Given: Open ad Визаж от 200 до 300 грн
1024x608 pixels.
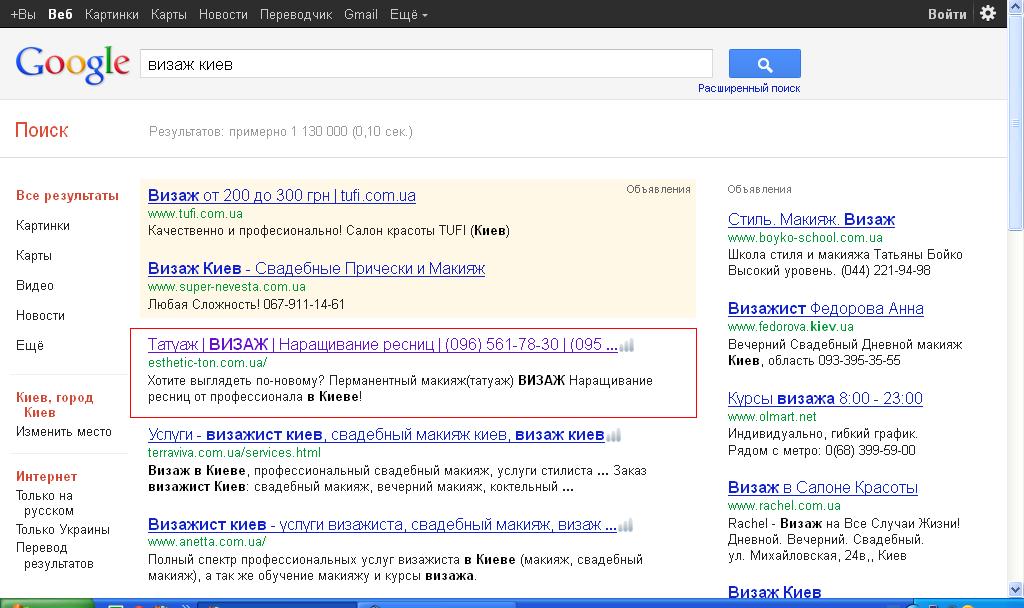Looking at the screenshot, I should (281, 195).
